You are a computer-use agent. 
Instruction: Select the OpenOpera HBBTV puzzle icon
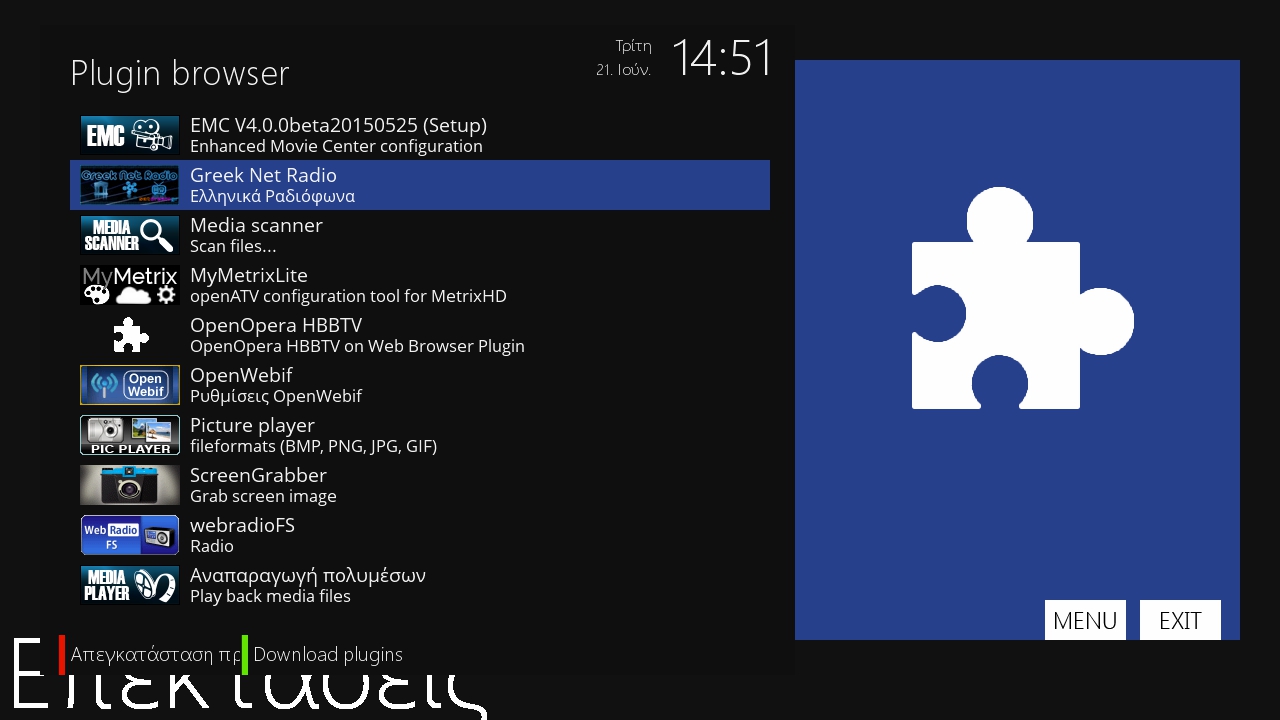pos(130,335)
